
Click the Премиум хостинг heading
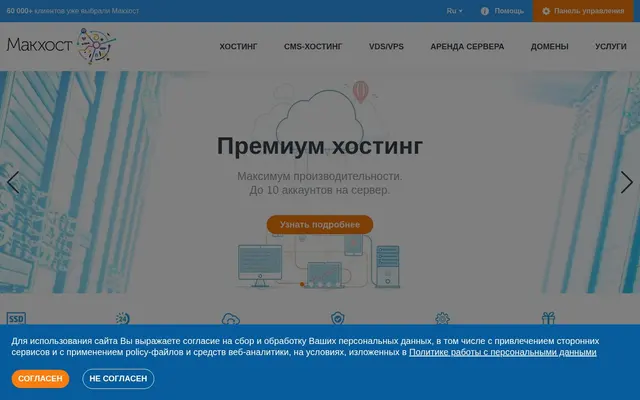click(x=320, y=146)
